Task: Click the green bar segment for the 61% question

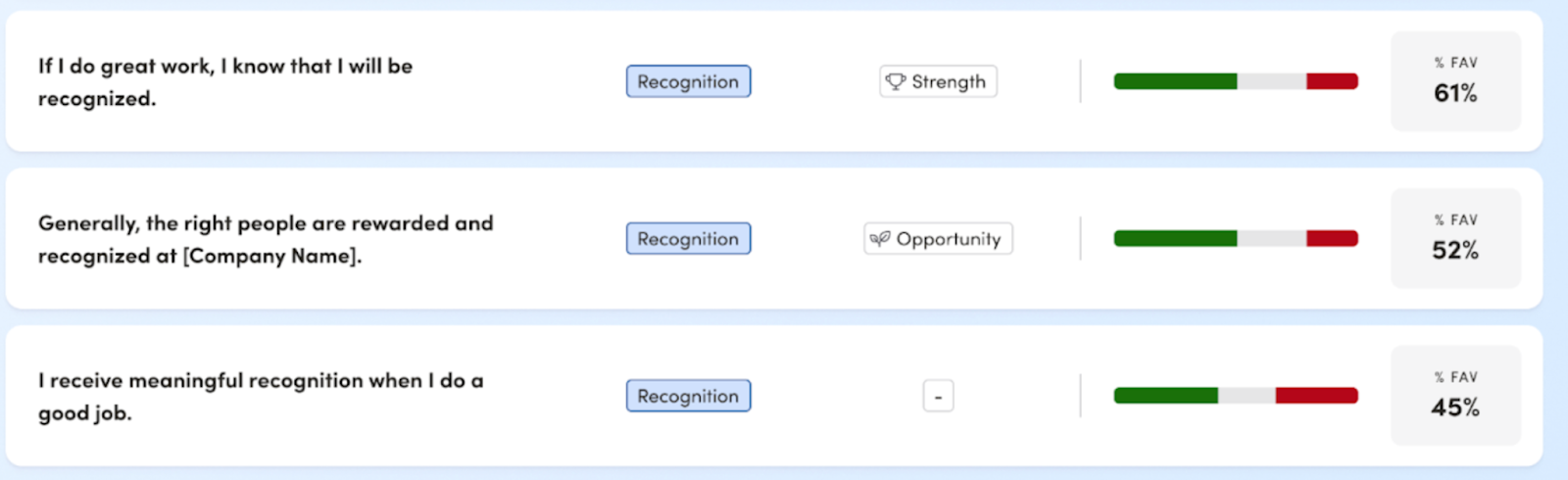Action: point(1175,81)
